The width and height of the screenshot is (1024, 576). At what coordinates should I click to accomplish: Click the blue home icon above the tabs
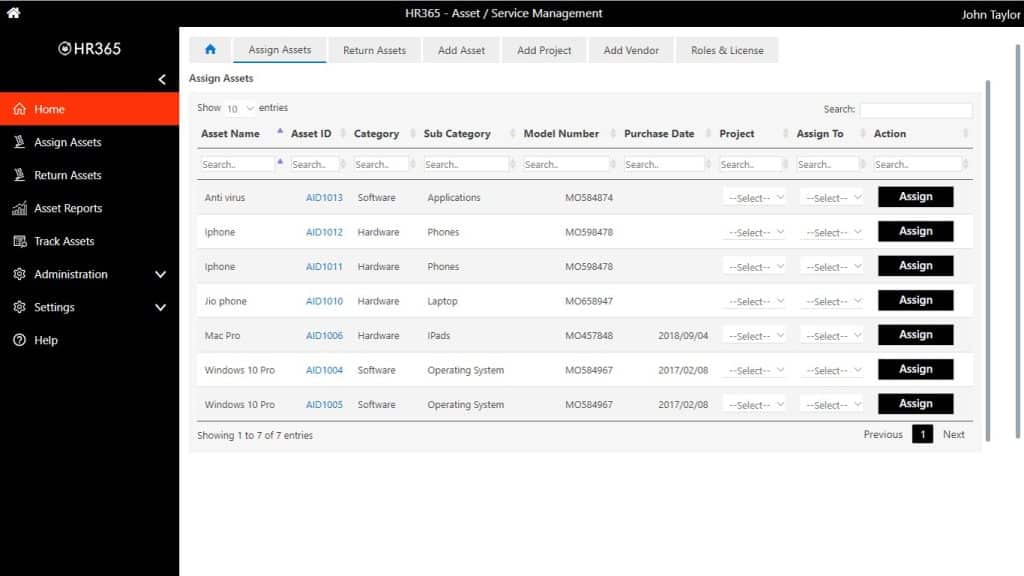click(x=210, y=48)
